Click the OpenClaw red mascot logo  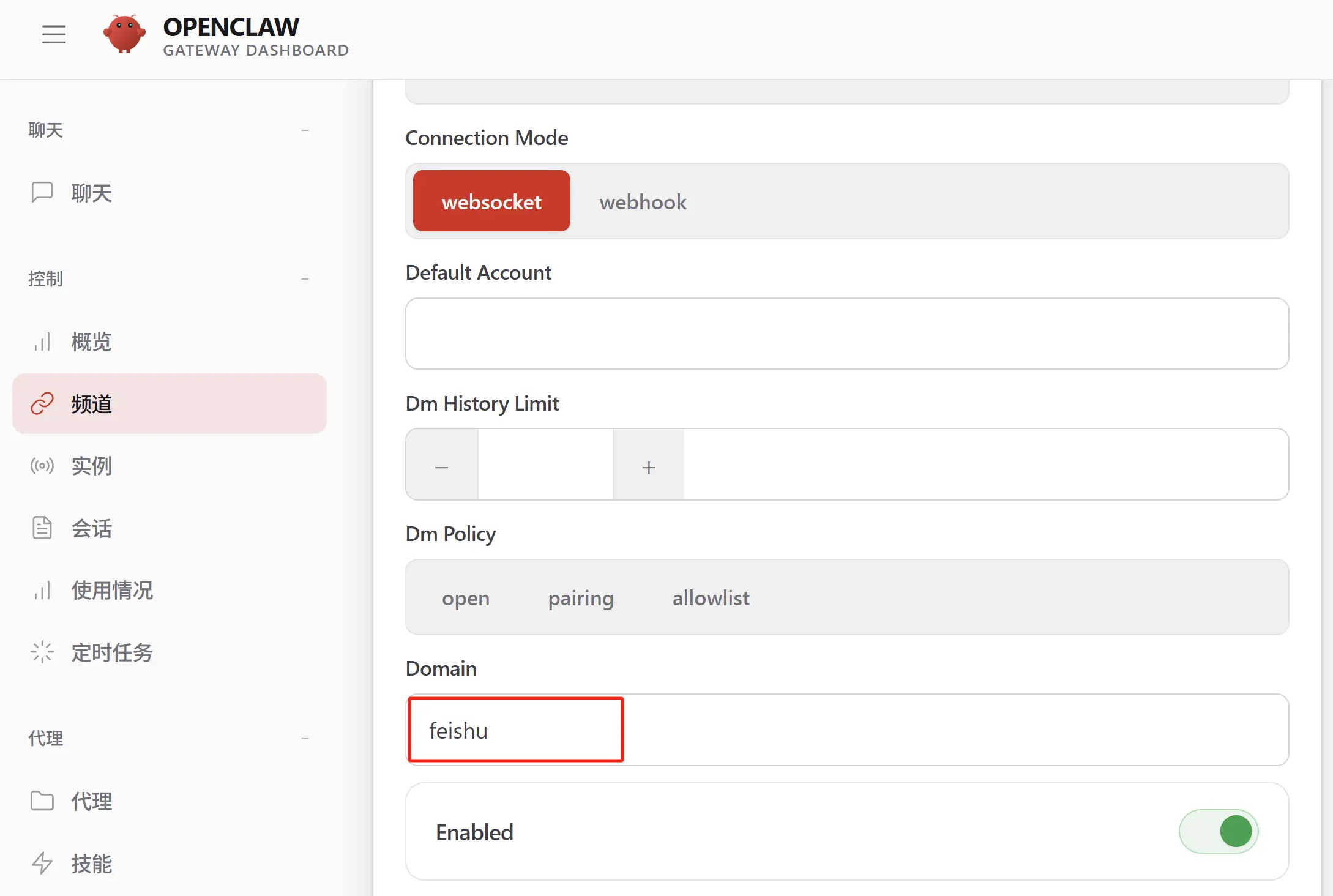pos(124,34)
